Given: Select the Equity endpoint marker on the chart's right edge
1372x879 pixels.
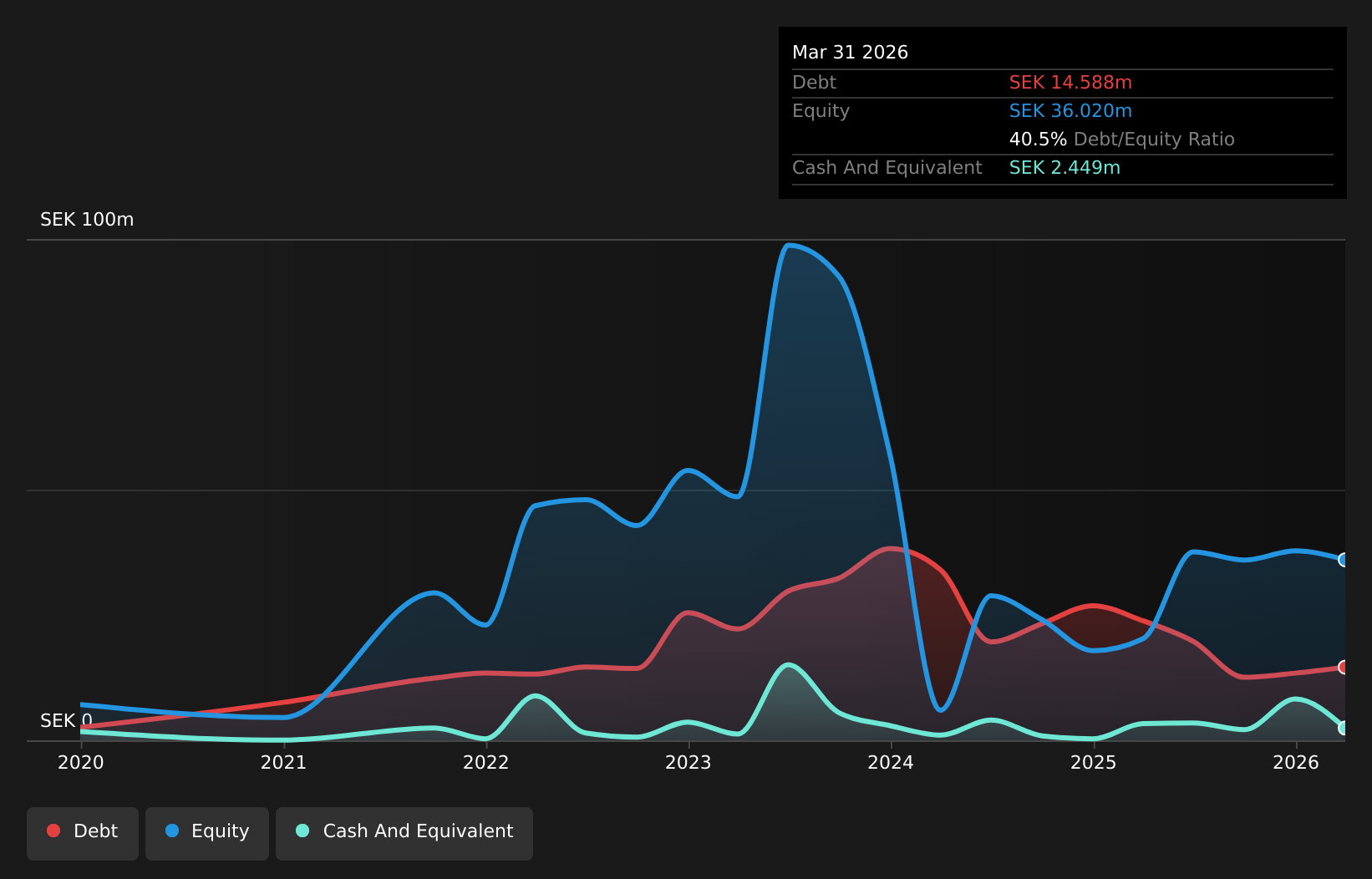Looking at the screenshot, I should coord(1344,560).
